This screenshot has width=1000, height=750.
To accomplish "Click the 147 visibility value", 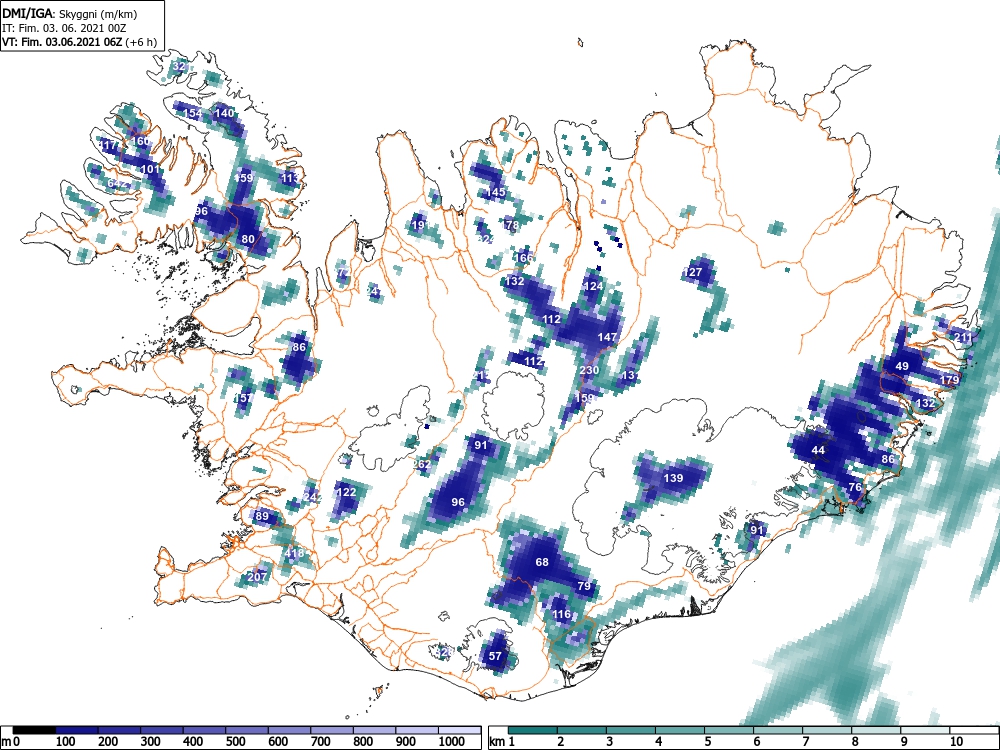I will point(608,337).
